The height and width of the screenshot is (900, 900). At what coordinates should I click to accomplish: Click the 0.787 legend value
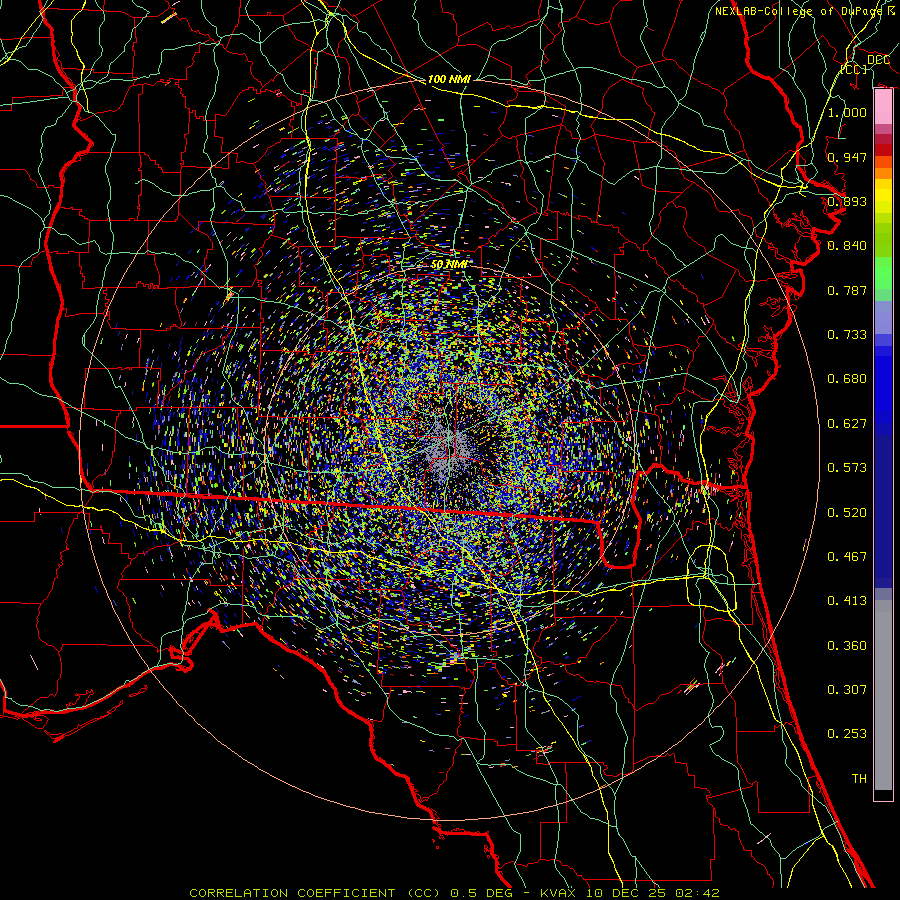coord(847,290)
